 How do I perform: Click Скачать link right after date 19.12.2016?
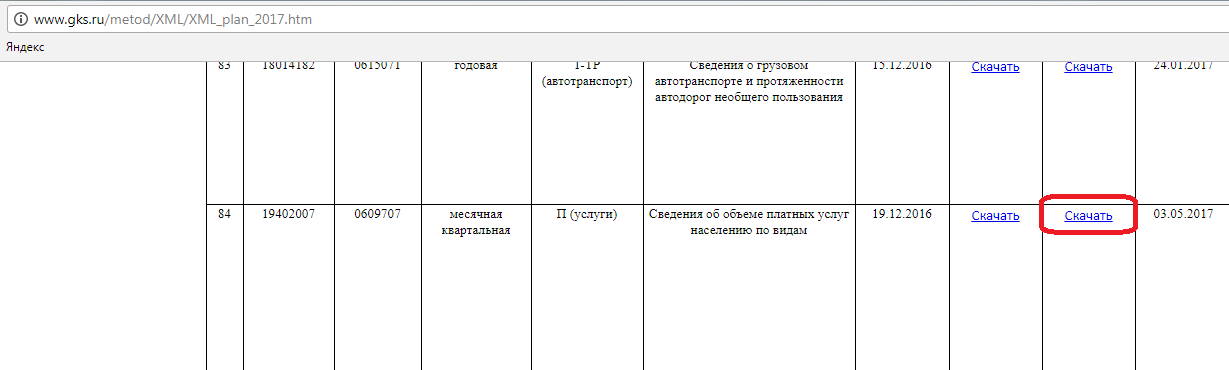(x=995, y=215)
